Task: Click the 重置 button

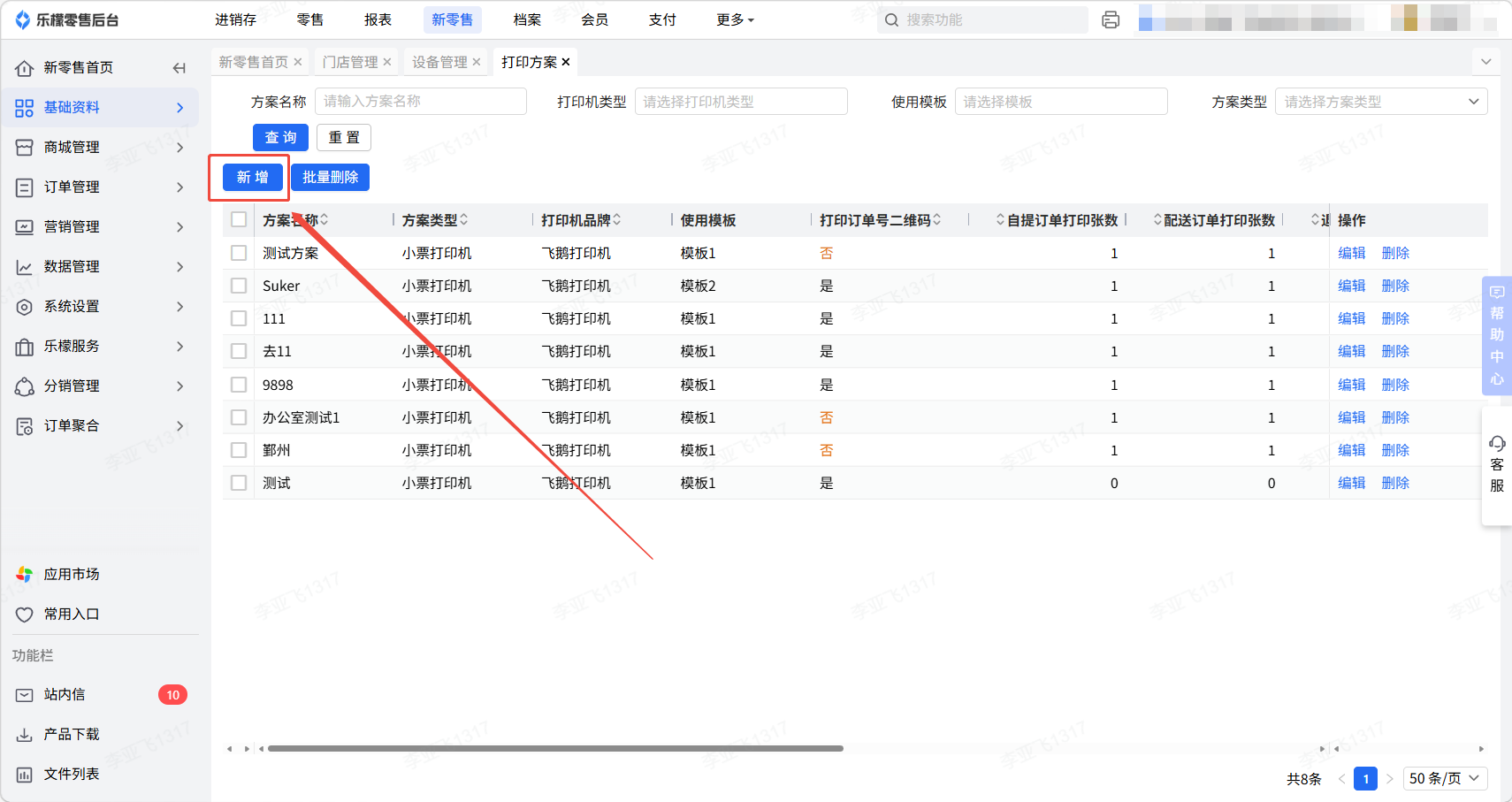Action: coord(344,137)
